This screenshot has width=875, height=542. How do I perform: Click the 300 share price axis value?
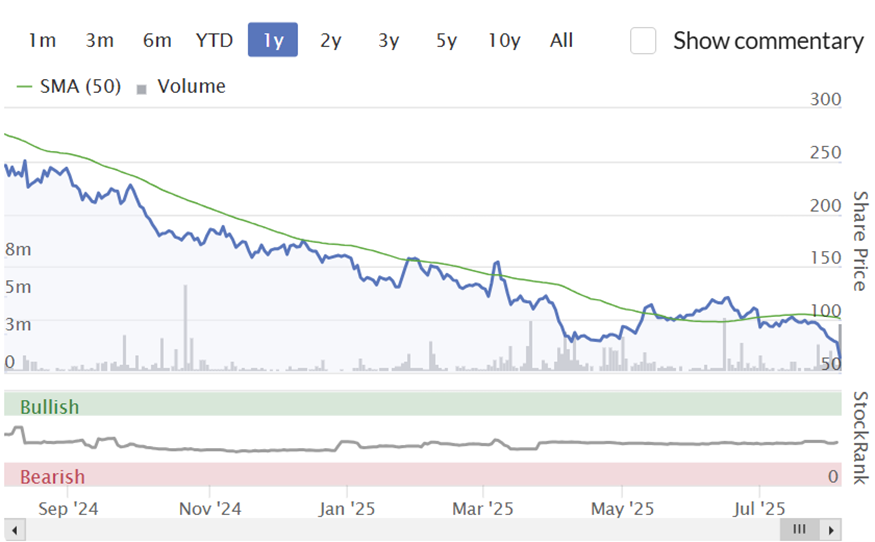tap(825, 99)
